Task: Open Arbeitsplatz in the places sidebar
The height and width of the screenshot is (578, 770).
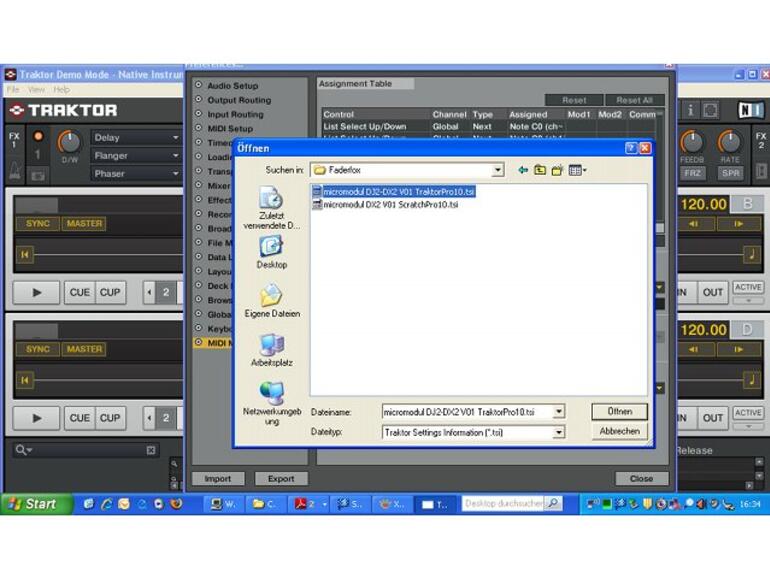Action: (x=271, y=350)
